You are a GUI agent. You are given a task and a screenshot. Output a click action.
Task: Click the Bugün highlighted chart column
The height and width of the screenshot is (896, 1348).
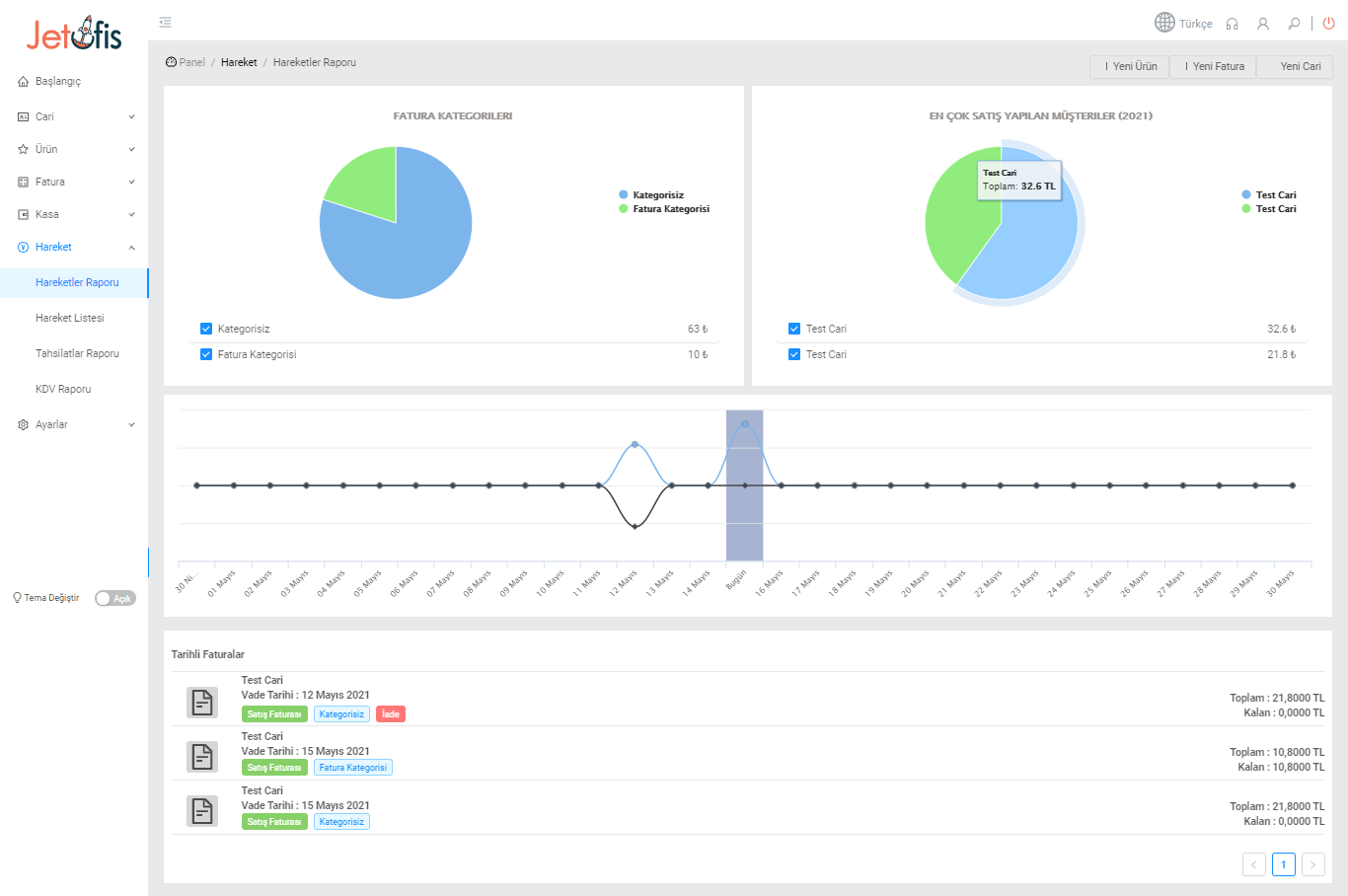pos(744,485)
